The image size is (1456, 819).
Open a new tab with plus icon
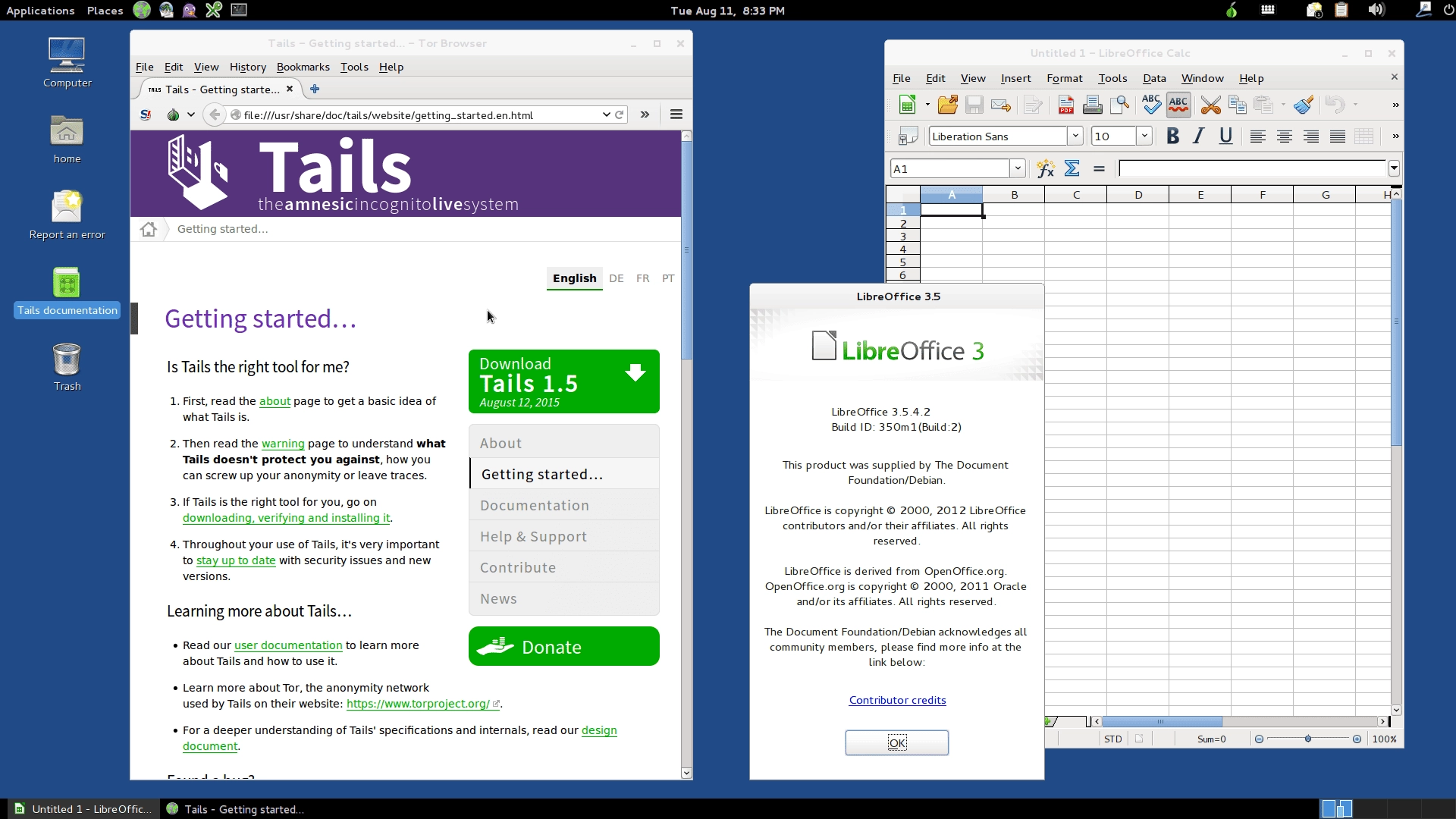coord(315,89)
